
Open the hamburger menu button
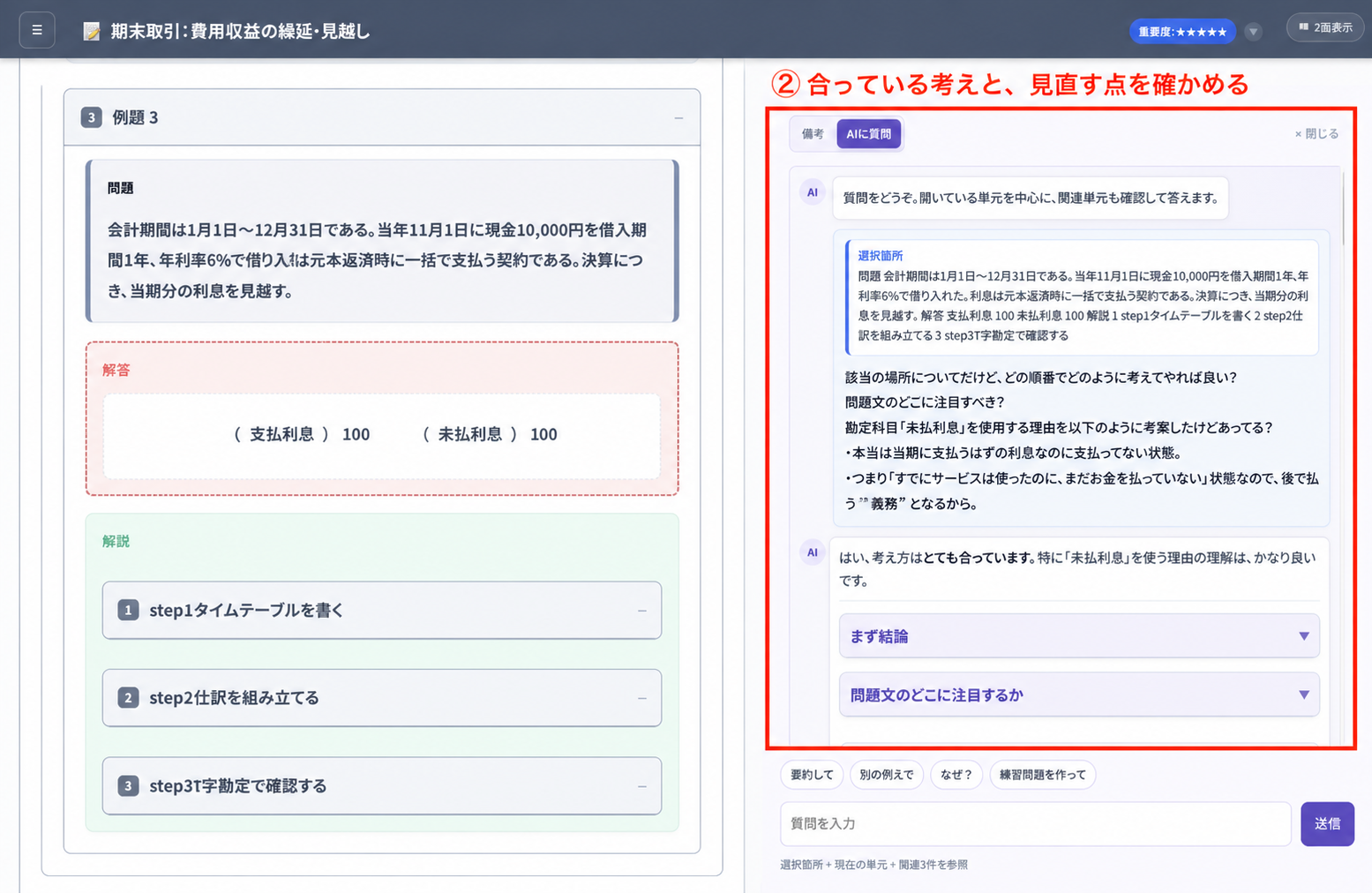[37, 30]
